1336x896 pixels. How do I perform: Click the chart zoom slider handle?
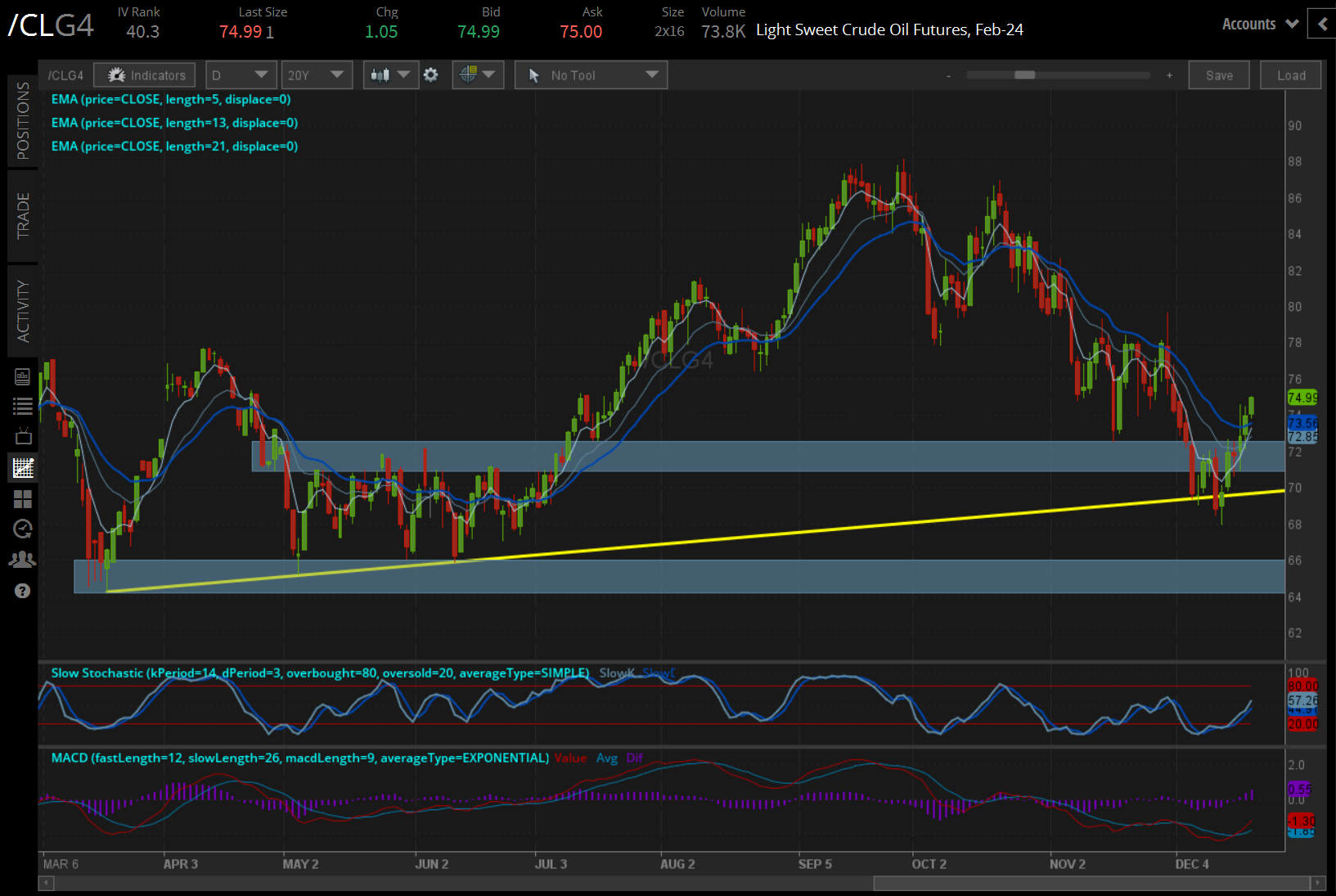1024,75
